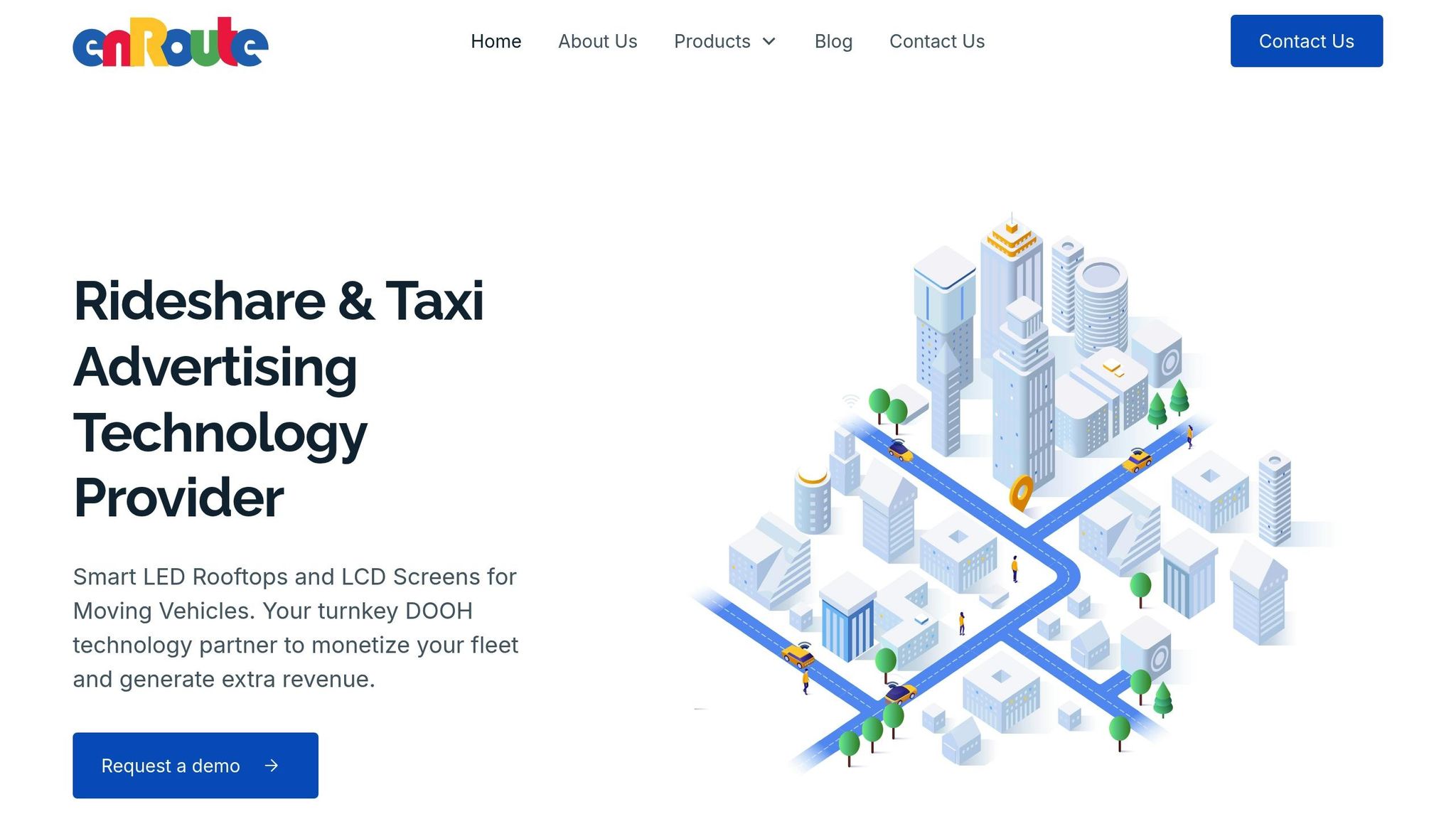The width and height of the screenshot is (1456, 819).
Task: Navigate to the Blog link
Action: [833, 41]
